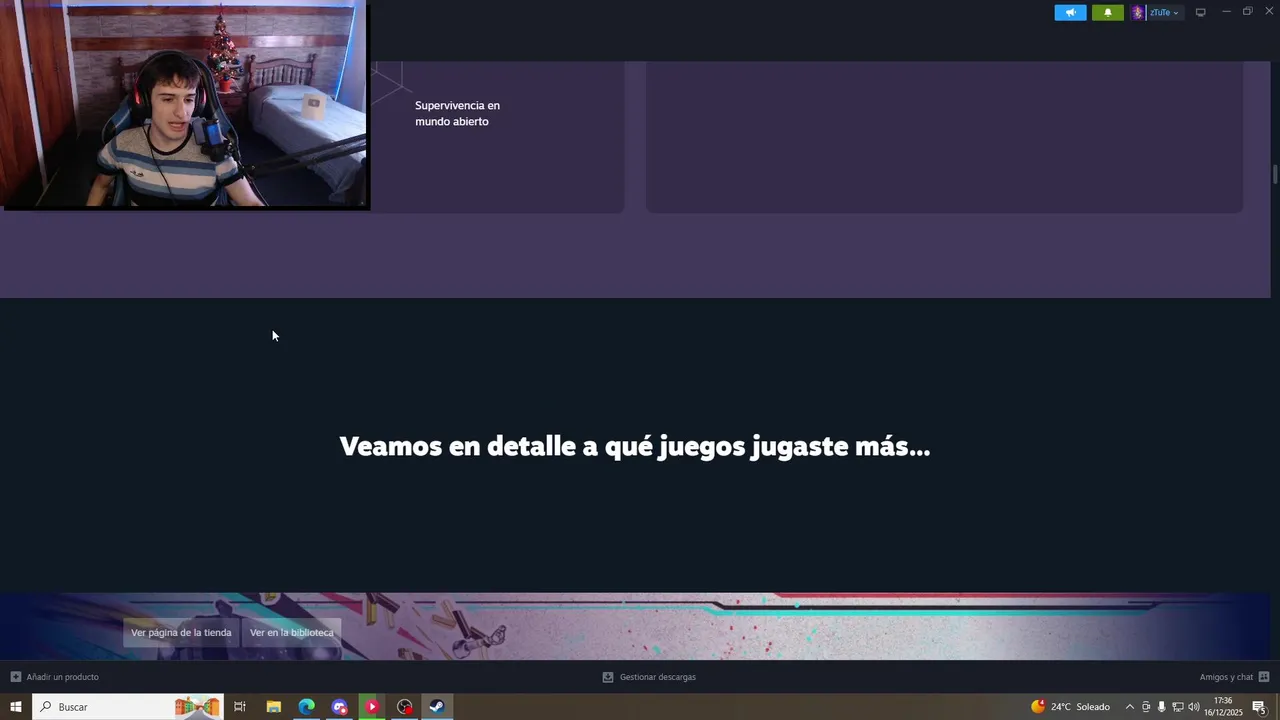1280x720 pixels.
Task: Click the microphone tray icon
Action: [1161, 707]
